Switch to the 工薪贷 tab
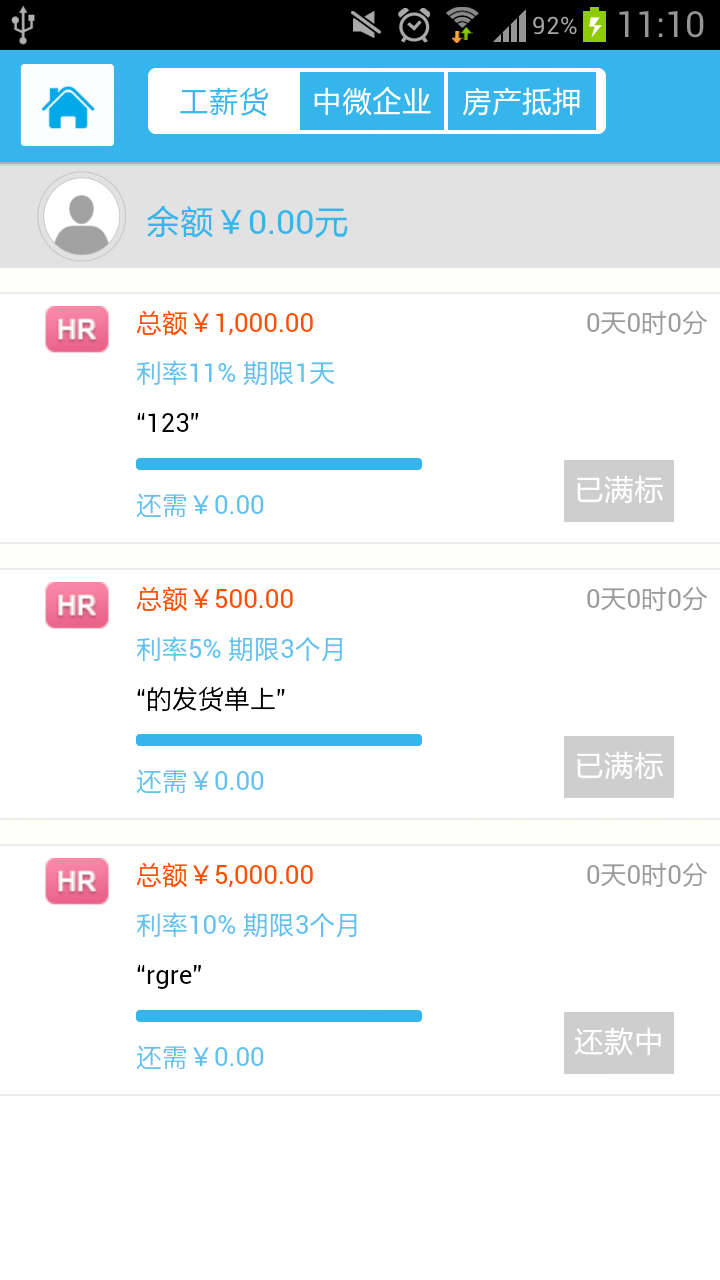 pyautogui.click(x=224, y=101)
